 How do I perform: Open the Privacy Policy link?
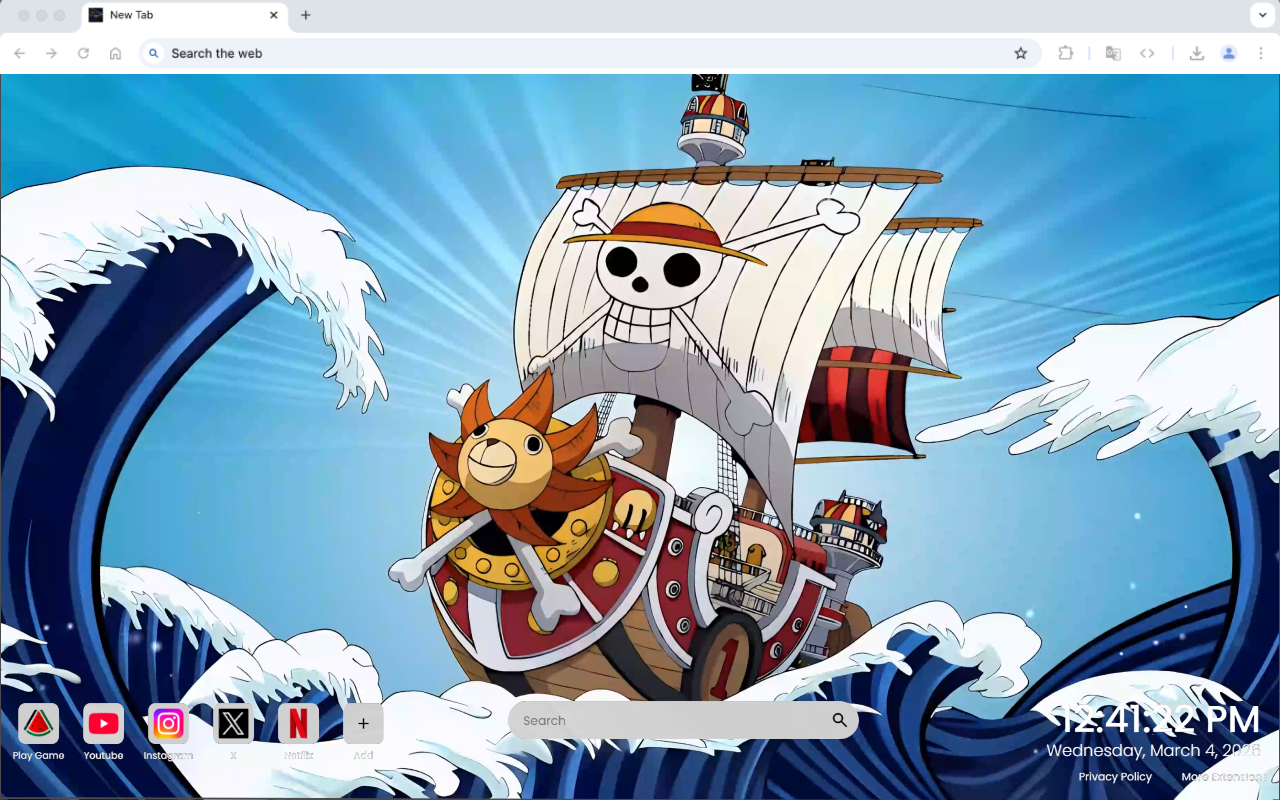[1115, 777]
